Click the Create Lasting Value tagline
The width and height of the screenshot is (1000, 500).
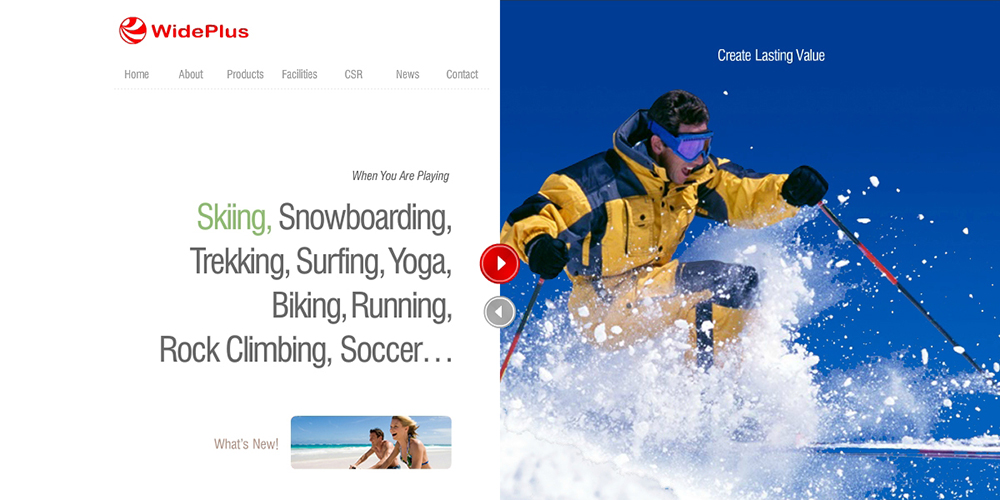coord(771,55)
